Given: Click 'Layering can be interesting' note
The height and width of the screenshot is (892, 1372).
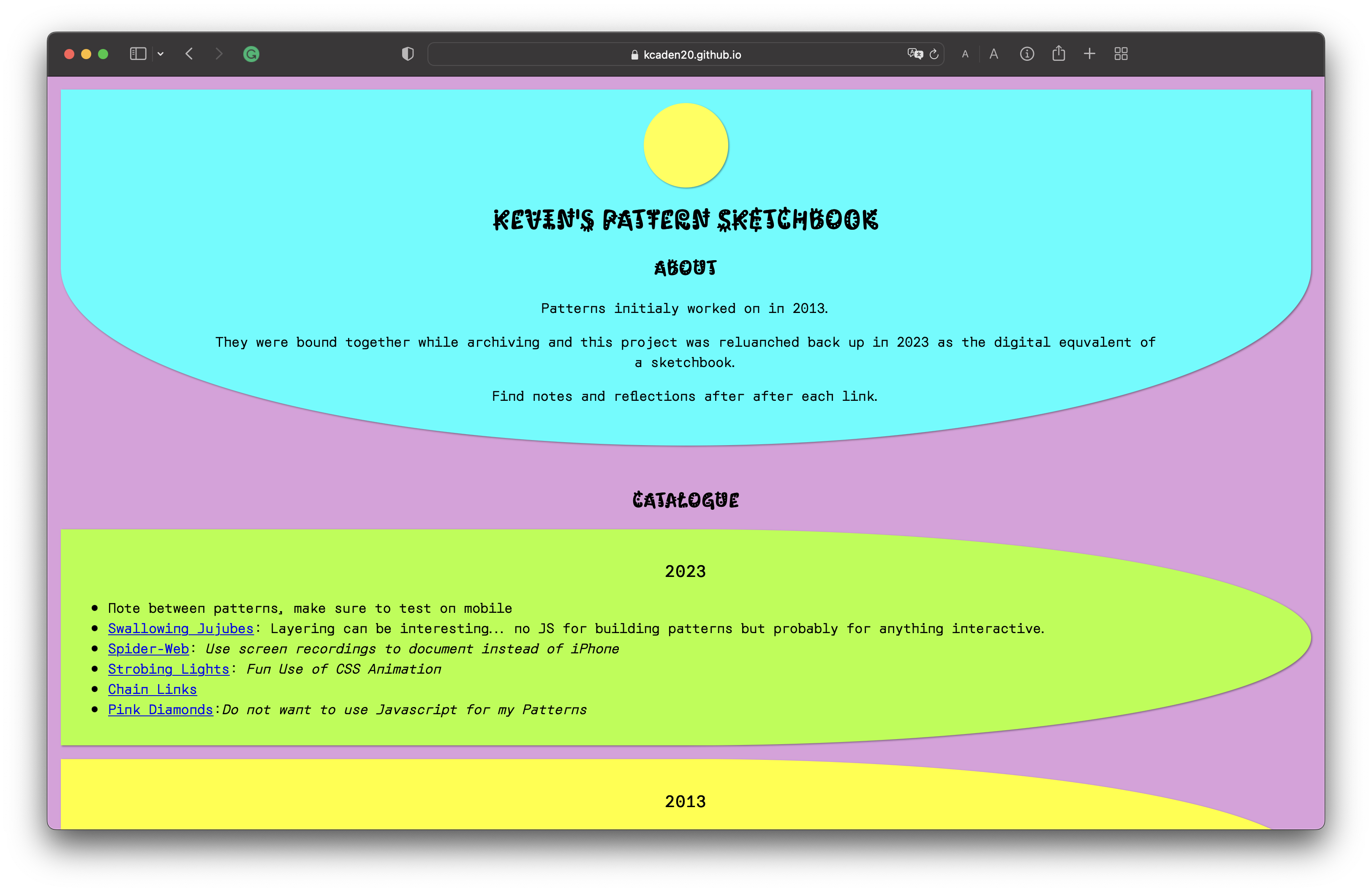Looking at the screenshot, I should 658,628.
